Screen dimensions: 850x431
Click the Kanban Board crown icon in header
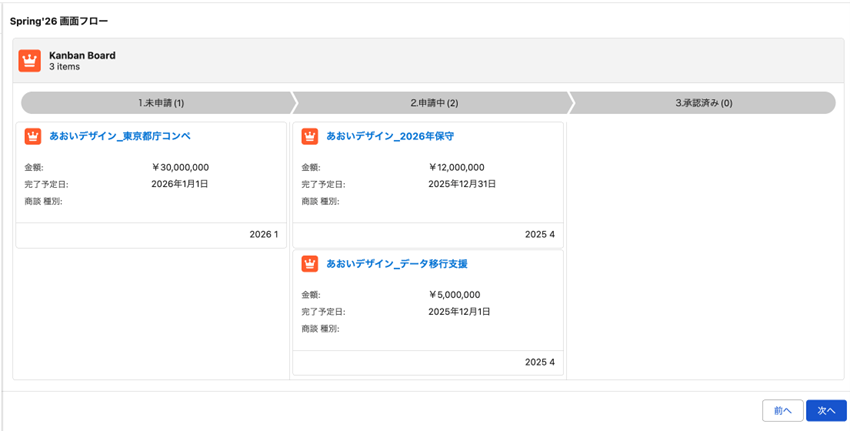[30, 61]
